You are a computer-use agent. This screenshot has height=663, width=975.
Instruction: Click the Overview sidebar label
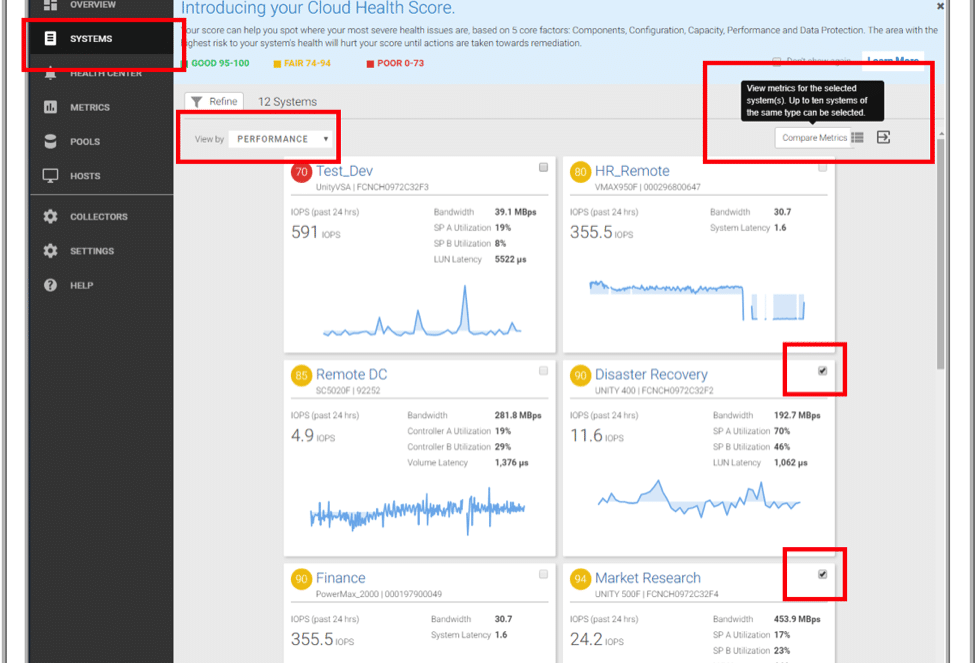click(93, 5)
